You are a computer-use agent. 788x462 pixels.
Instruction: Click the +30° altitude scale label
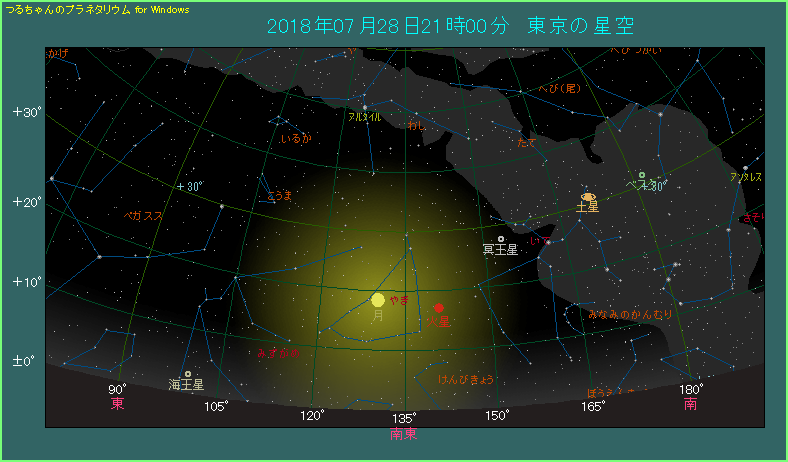(27, 112)
